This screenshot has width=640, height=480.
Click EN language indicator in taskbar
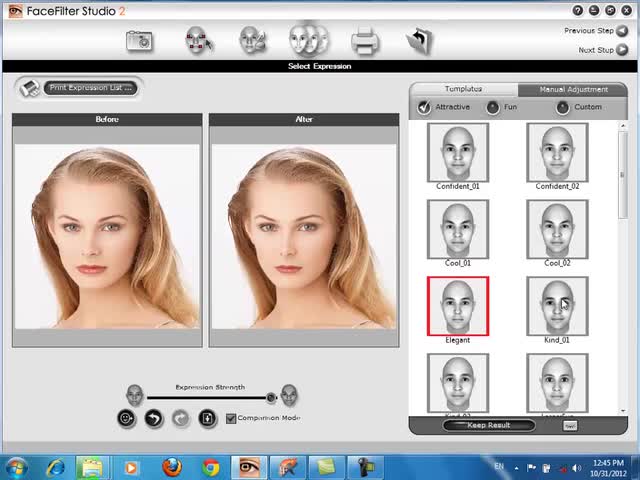pyautogui.click(x=499, y=466)
